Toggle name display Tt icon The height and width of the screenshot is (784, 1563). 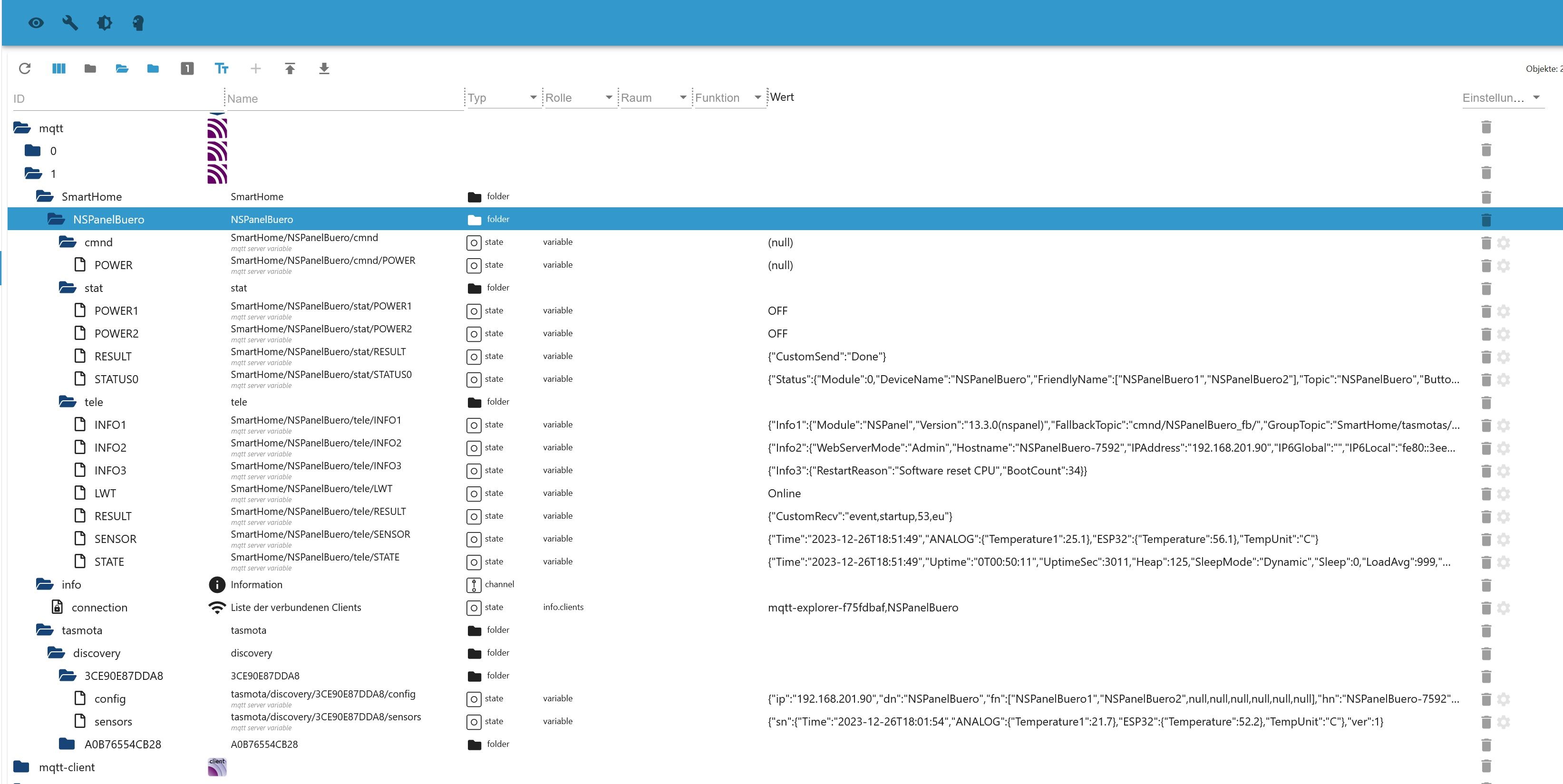[222, 68]
